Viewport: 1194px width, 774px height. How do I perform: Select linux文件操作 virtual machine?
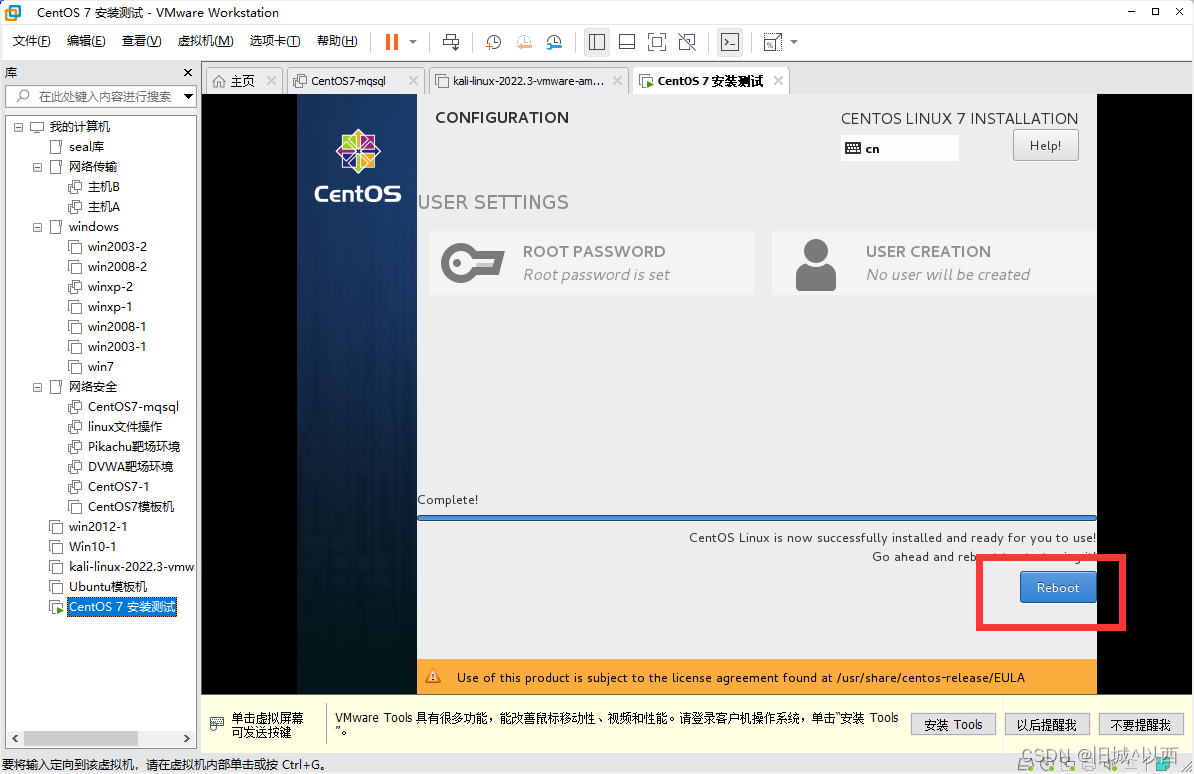coord(125,427)
